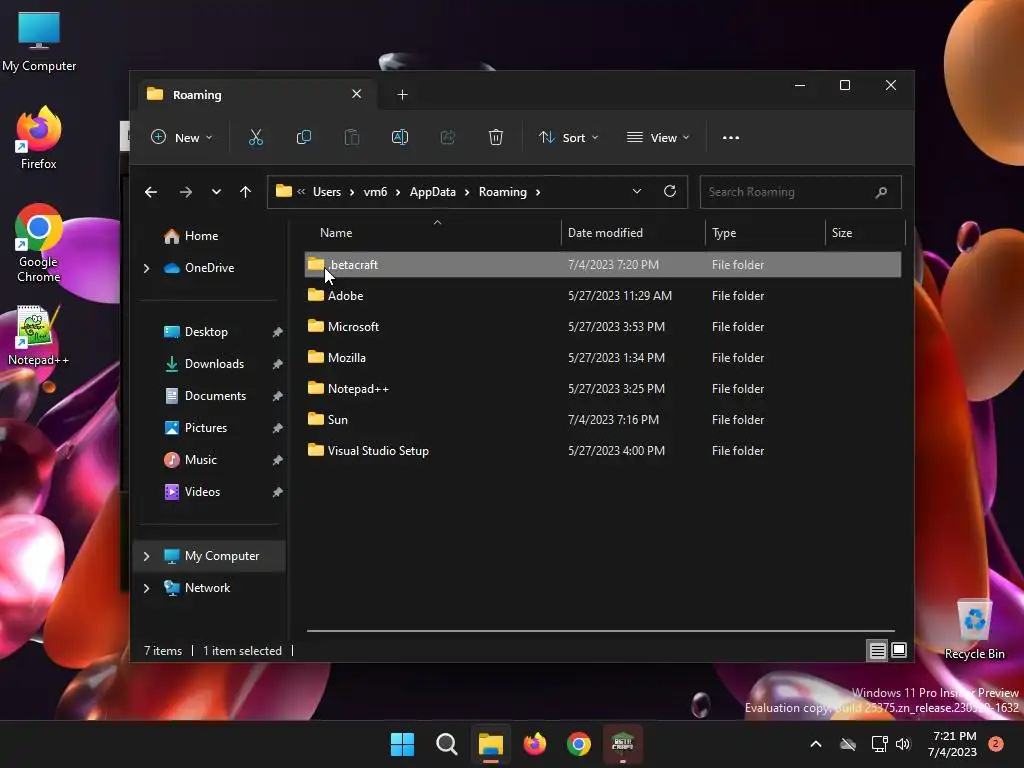Select the Sun folder
This screenshot has width=1024, height=768.
pos(603,420)
